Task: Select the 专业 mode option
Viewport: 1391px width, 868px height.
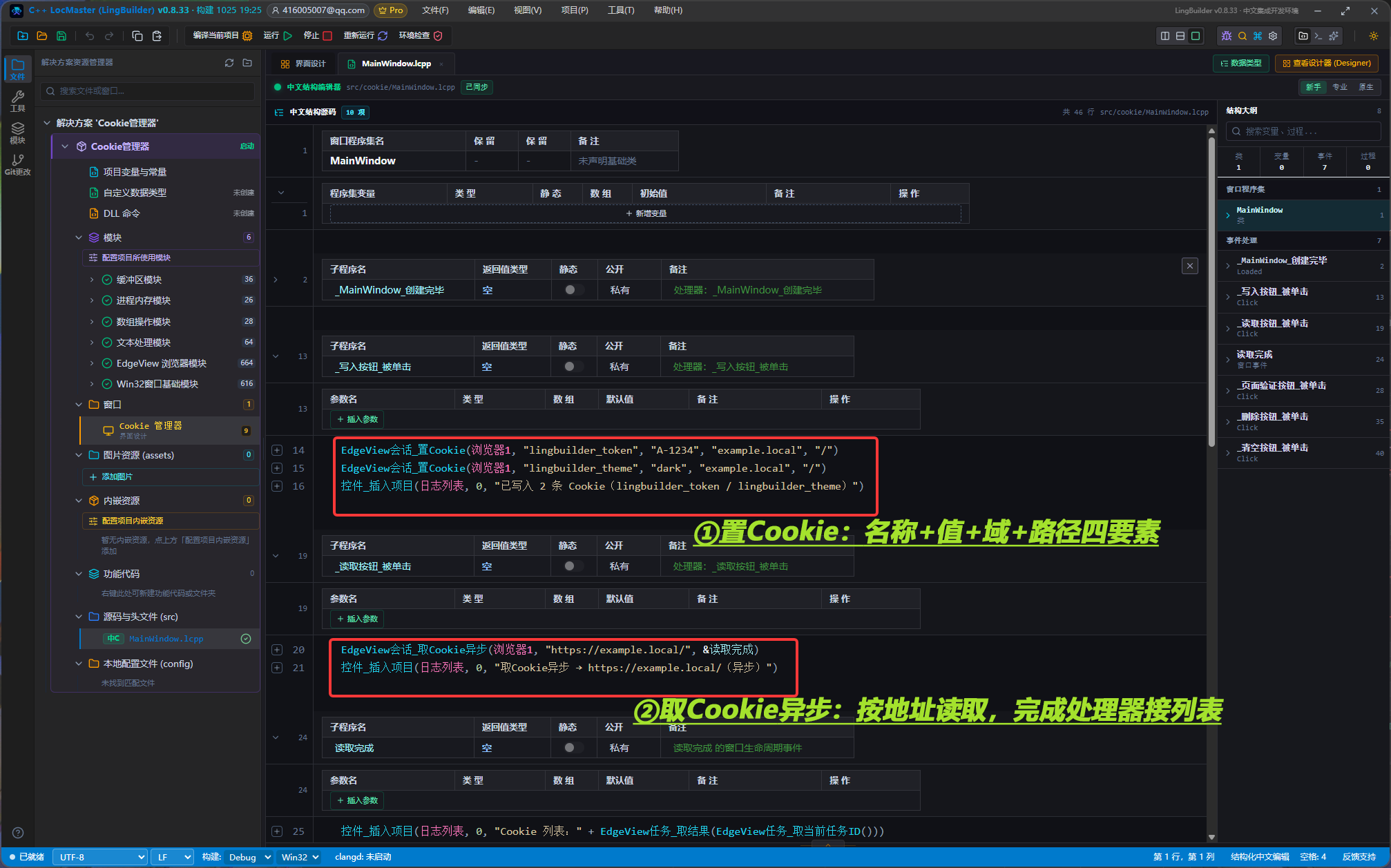Action: click(1340, 87)
